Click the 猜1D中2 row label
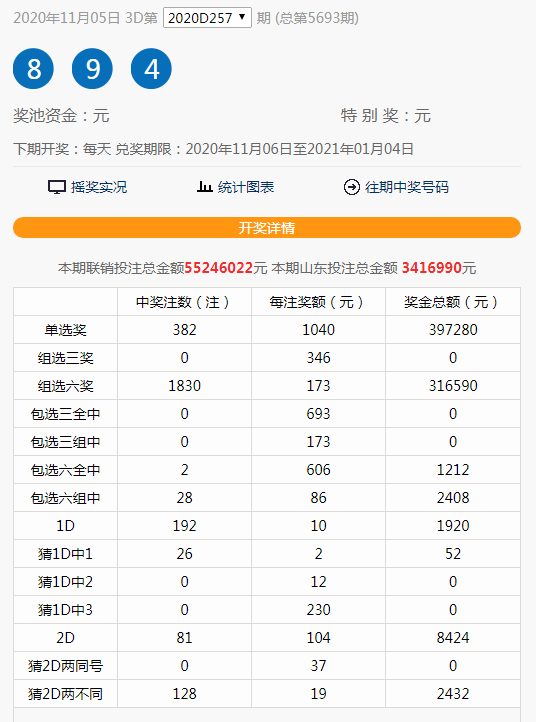The width and height of the screenshot is (536, 722). pos(65,582)
